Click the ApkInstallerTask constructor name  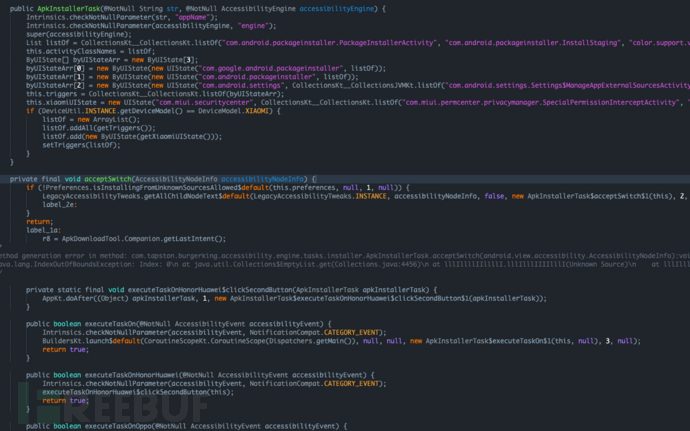click(x=67, y=9)
